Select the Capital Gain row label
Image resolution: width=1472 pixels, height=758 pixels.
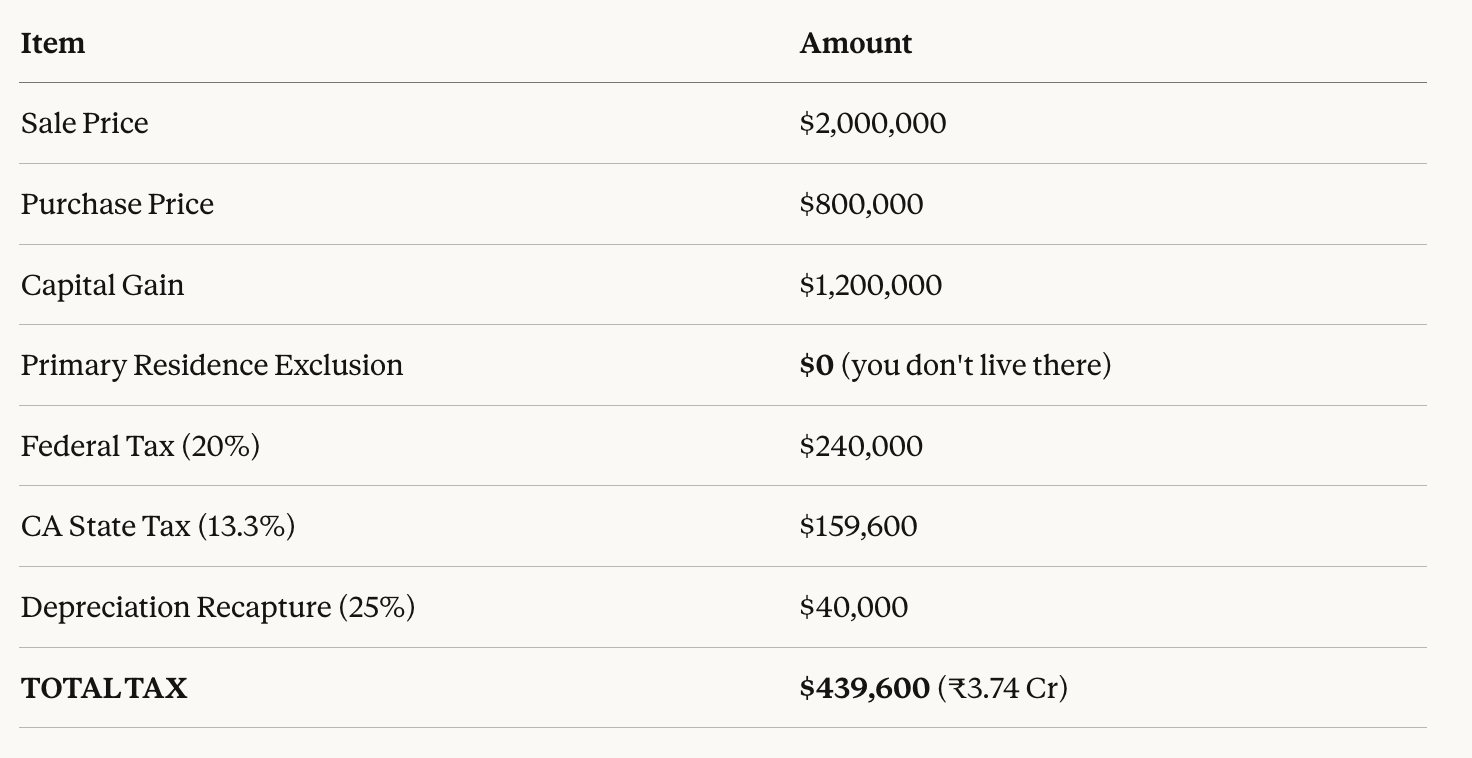[102, 285]
